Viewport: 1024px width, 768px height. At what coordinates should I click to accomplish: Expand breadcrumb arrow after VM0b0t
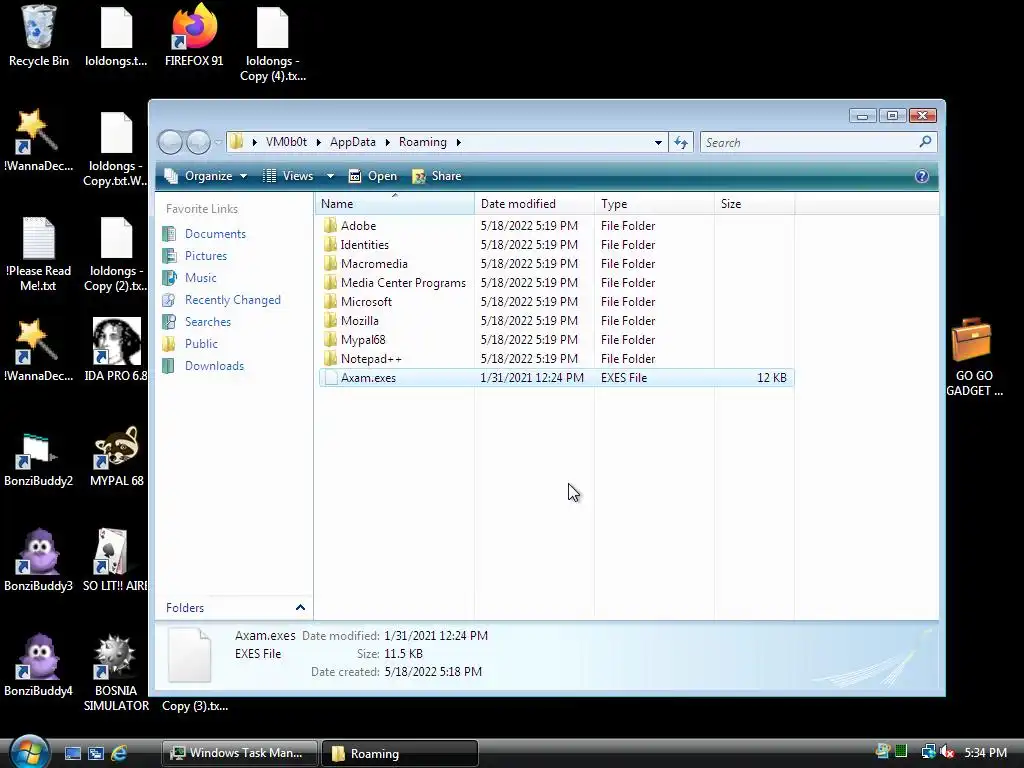319,142
